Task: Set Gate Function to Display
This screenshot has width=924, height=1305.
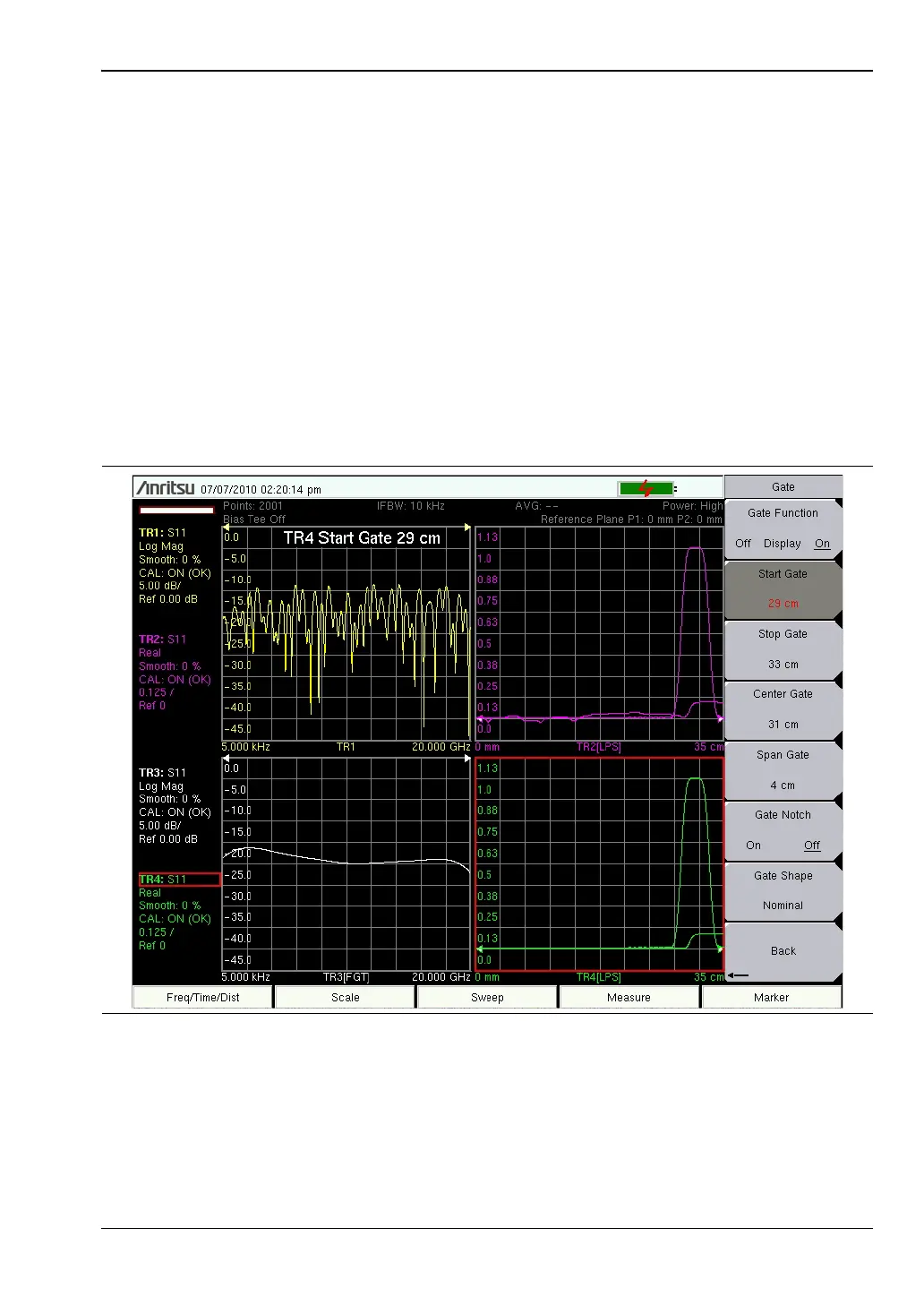Action: 782,544
